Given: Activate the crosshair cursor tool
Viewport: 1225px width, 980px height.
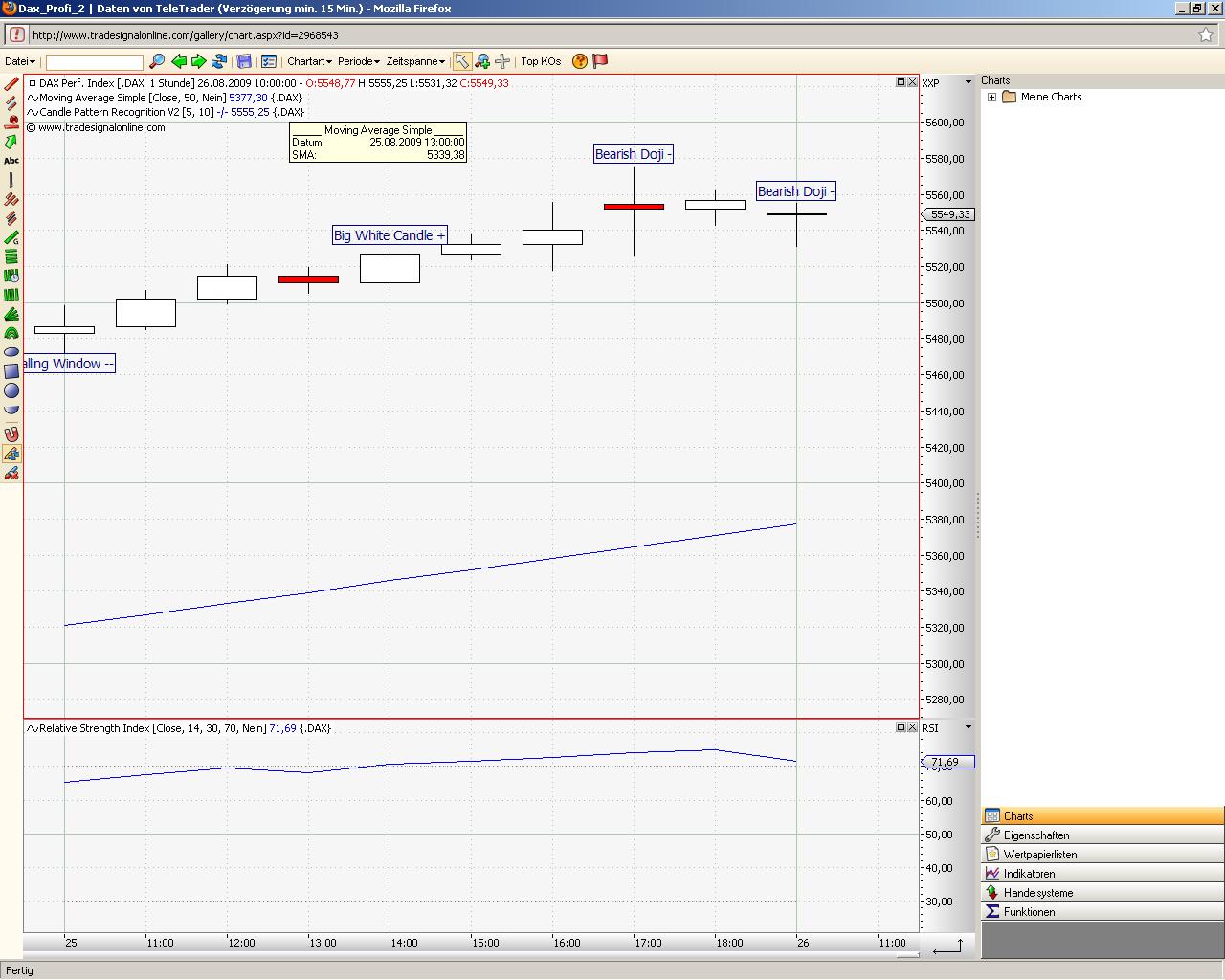Looking at the screenshot, I should click(502, 61).
